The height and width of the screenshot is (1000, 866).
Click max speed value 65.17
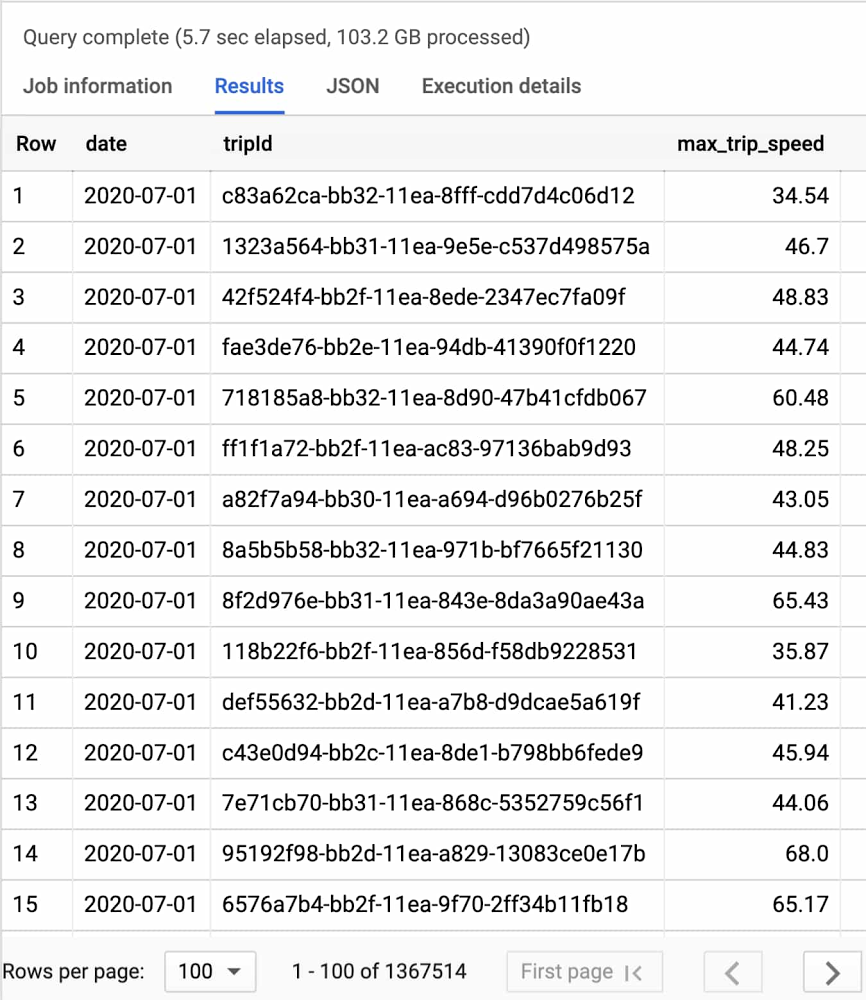point(800,904)
